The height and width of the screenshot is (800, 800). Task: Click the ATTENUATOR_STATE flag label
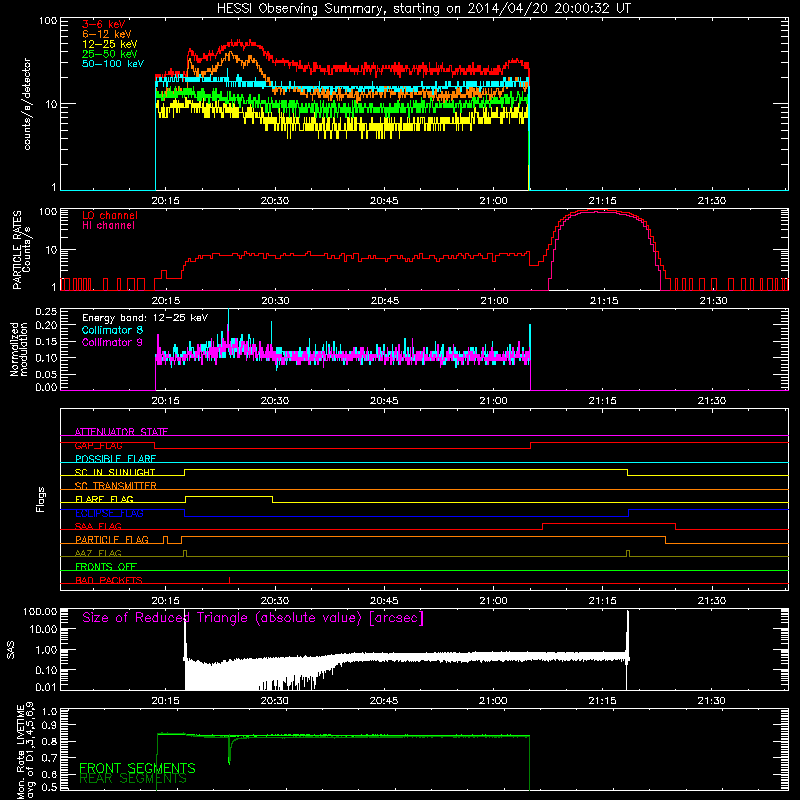coord(121,432)
